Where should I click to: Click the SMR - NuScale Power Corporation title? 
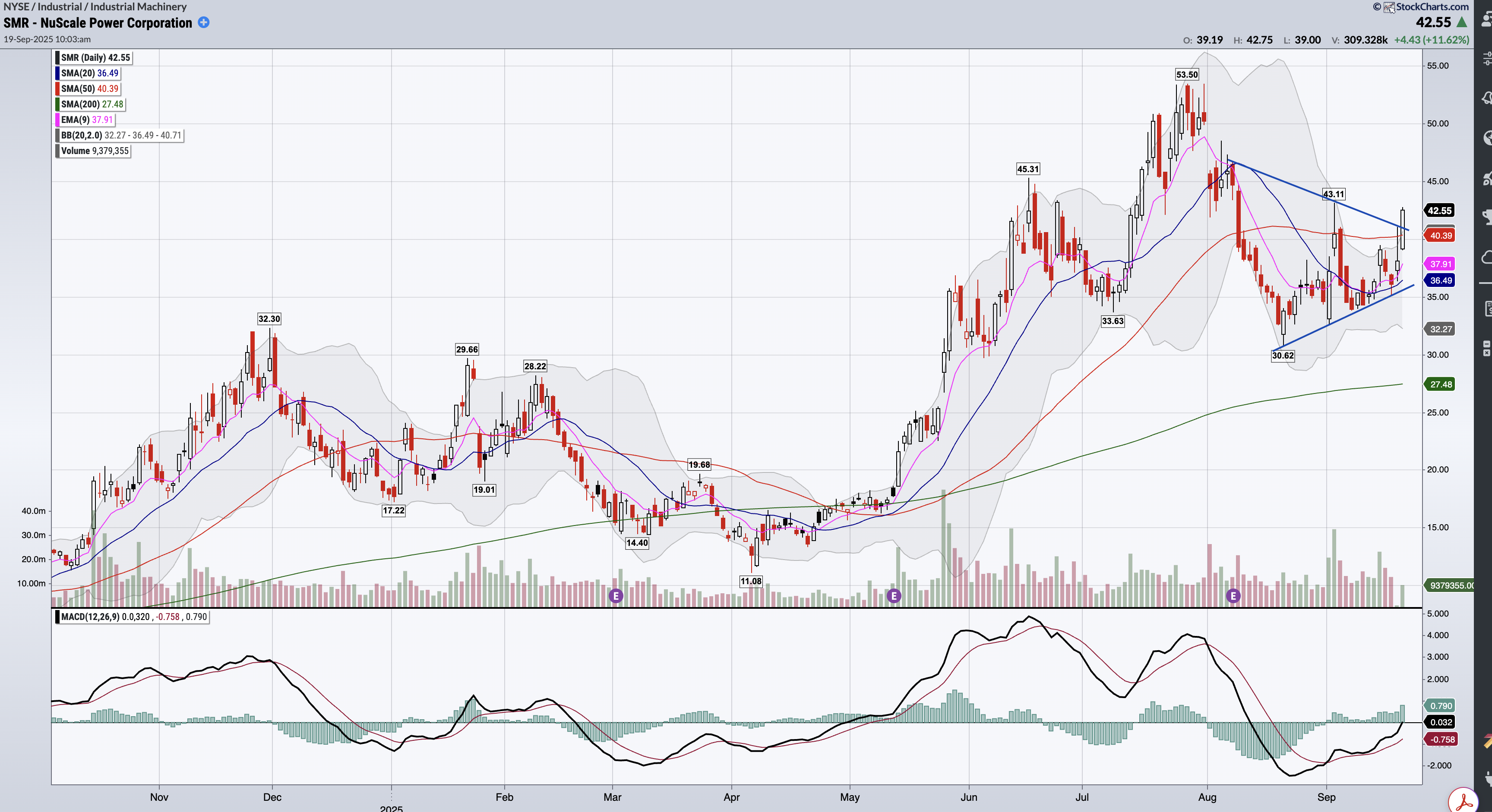(98, 23)
